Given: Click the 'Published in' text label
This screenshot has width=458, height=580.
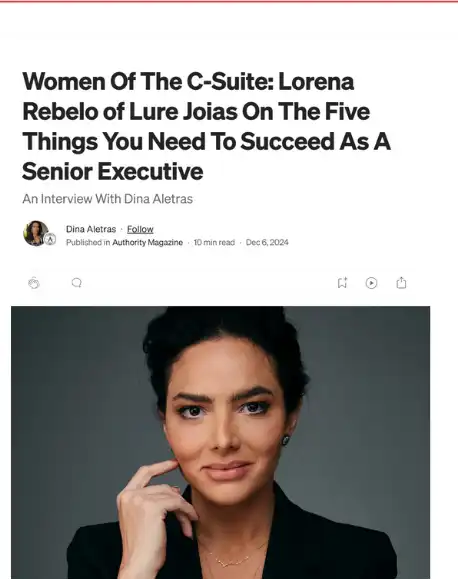Looking at the screenshot, I should coord(88,242).
